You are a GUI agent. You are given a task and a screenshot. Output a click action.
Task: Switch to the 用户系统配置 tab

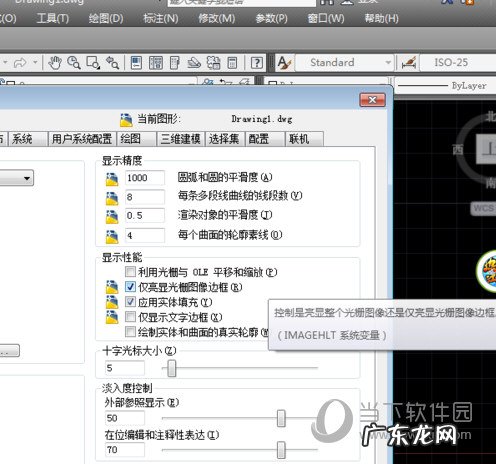click(82, 139)
